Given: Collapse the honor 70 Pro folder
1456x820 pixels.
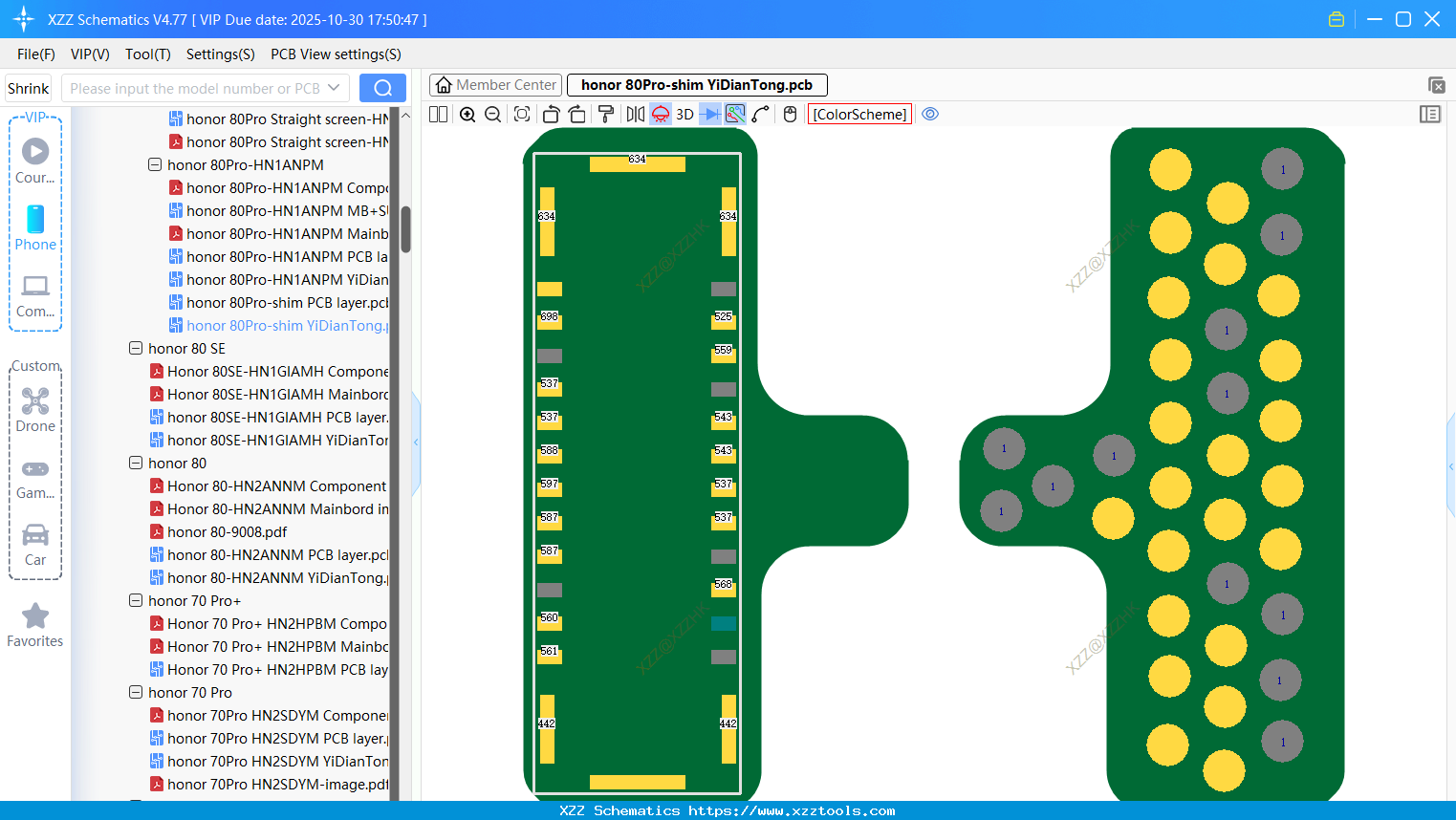Looking at the screenshot, I should click(x=136, y=692).
